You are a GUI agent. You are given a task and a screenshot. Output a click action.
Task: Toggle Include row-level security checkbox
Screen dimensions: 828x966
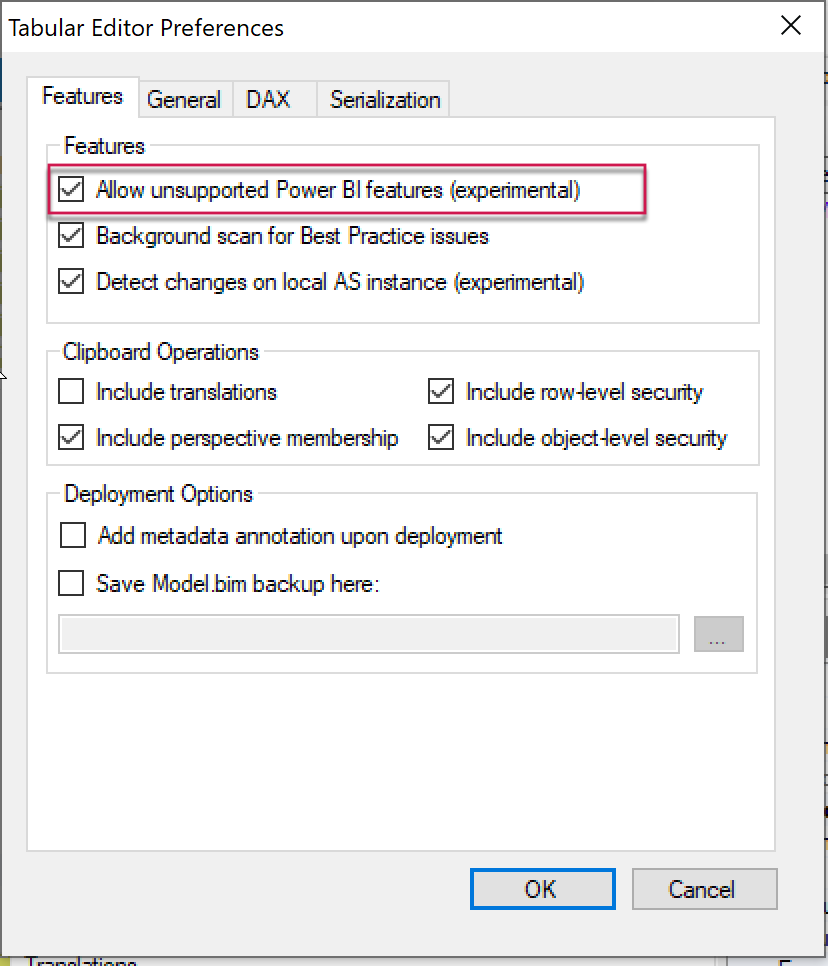pyautogui.click(x=441, y=391)
